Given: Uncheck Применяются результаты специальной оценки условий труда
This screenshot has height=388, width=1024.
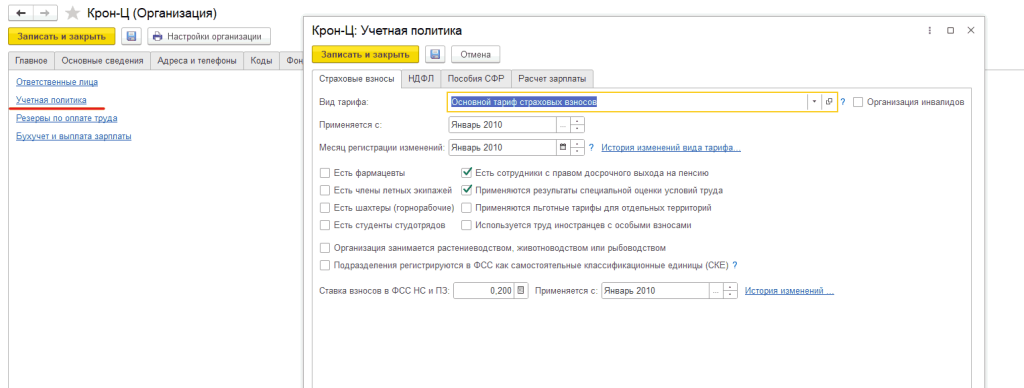Looking at the screenshot, I should (x=466, y=191).
